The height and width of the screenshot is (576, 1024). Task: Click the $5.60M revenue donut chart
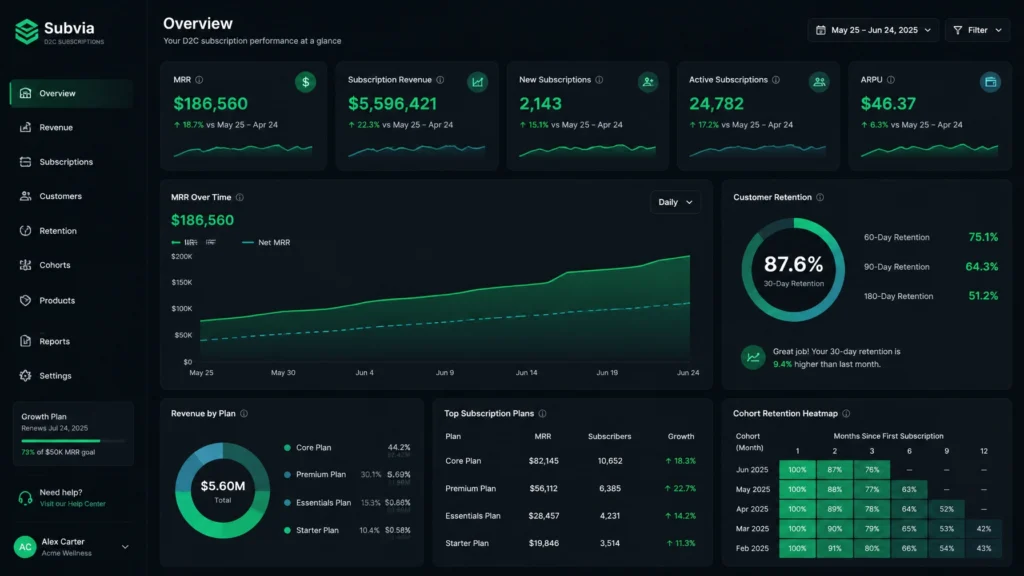click(x=223, y=490)
